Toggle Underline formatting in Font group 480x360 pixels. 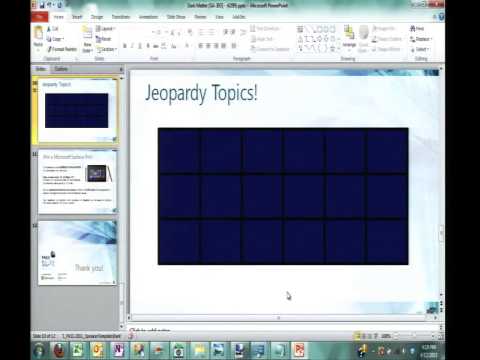point(140,46)
